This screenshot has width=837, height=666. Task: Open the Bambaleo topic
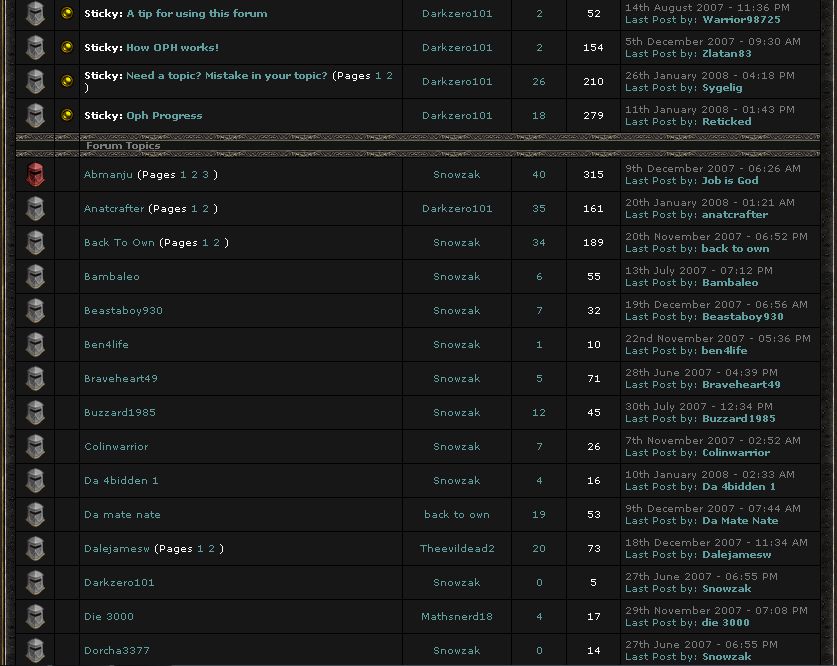(x=112, y=276)
